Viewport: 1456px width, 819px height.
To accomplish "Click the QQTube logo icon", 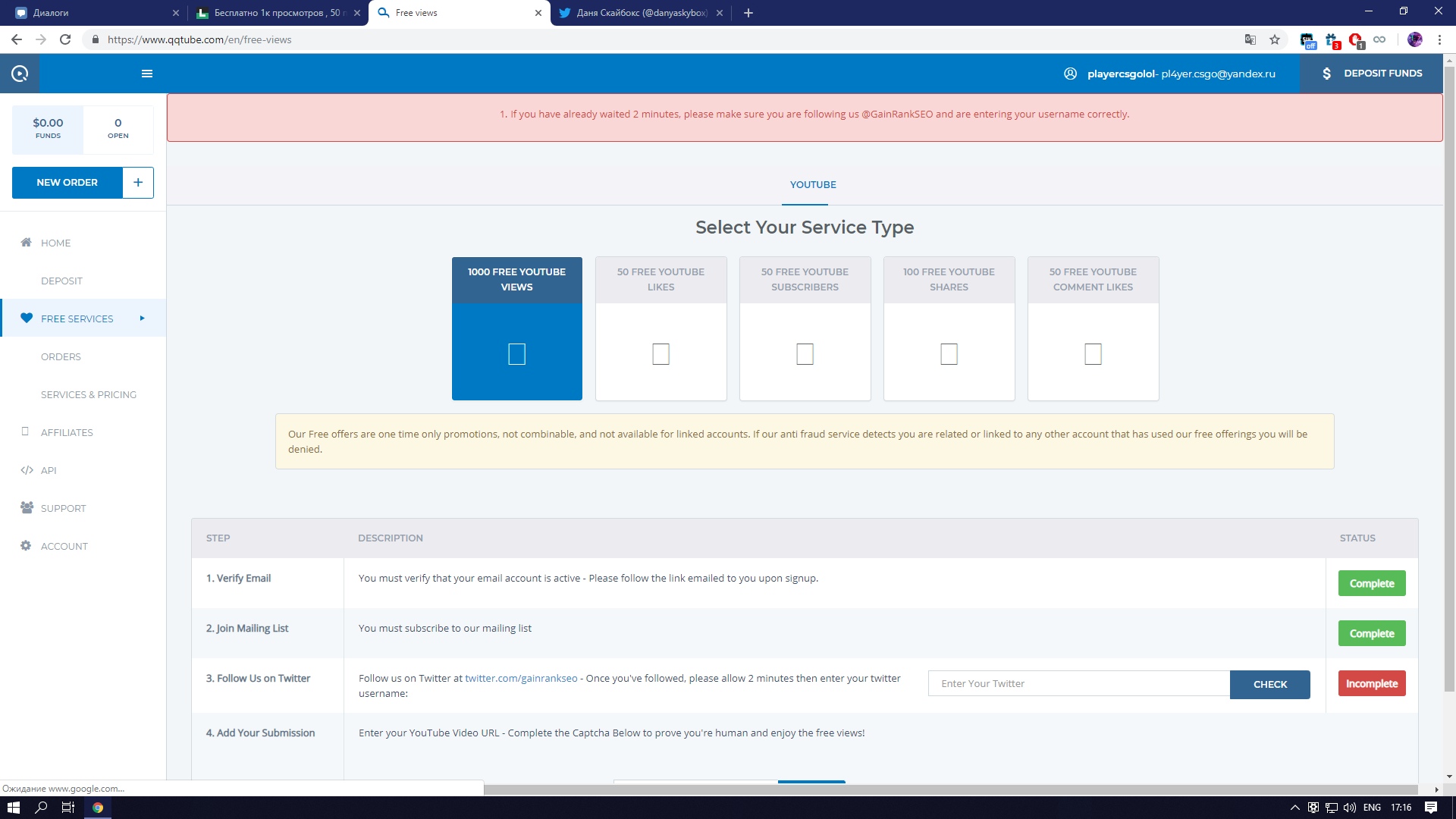I will pyautogui.click(x=20, y=74).
